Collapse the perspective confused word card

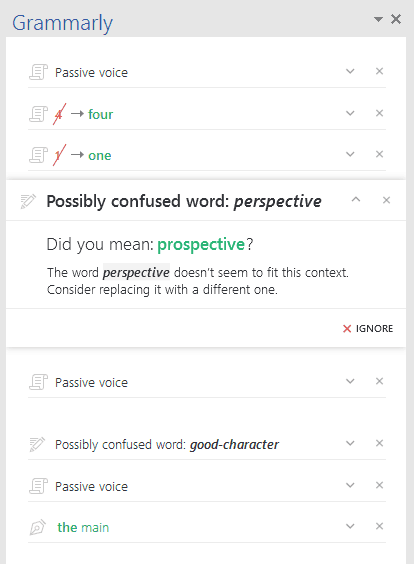356,199
